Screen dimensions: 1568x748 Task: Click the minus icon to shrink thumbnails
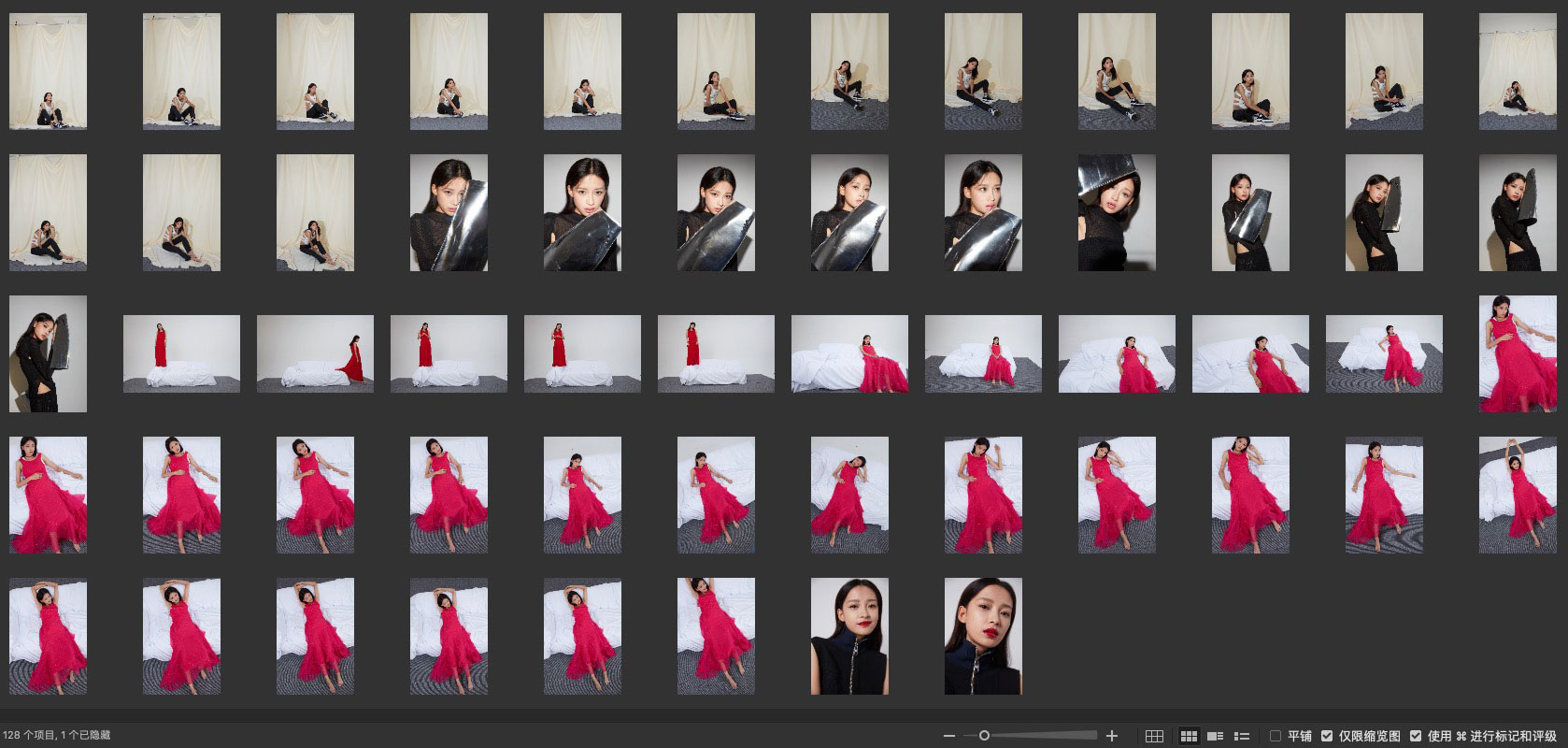(x=949, y=736)
